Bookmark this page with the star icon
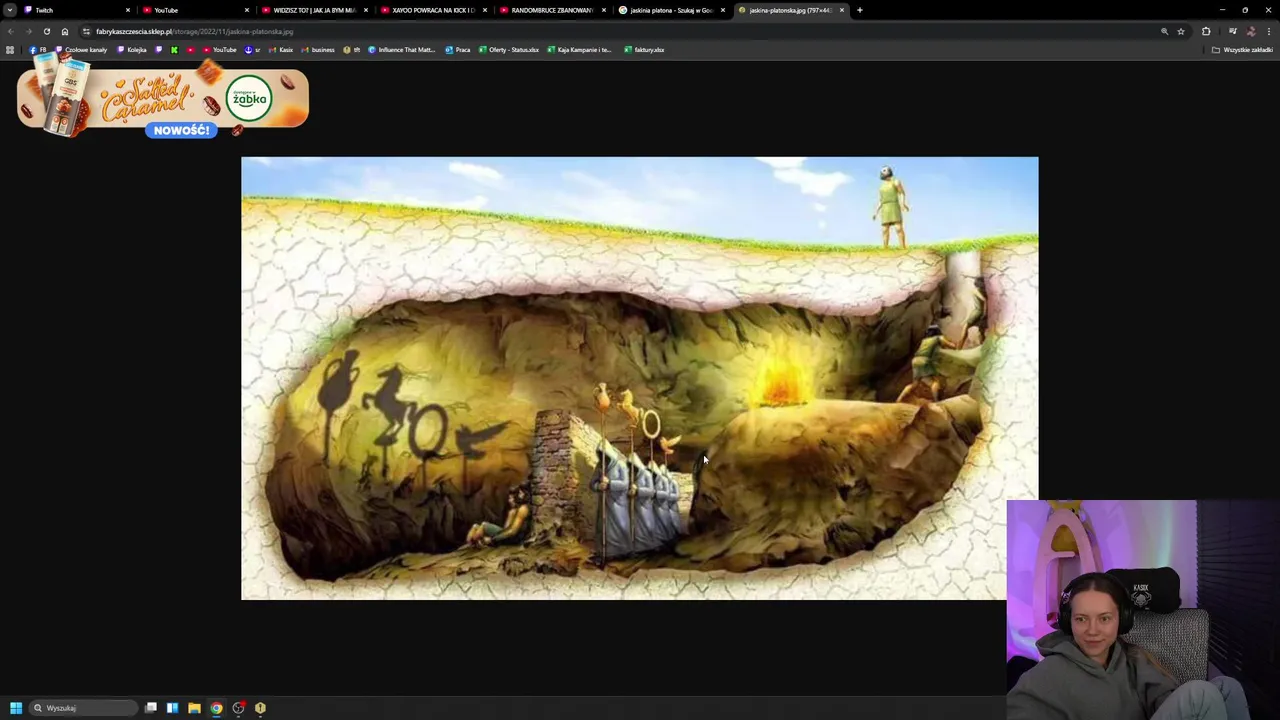Viewport: 1280px width, 720px height. (1180, 31)
